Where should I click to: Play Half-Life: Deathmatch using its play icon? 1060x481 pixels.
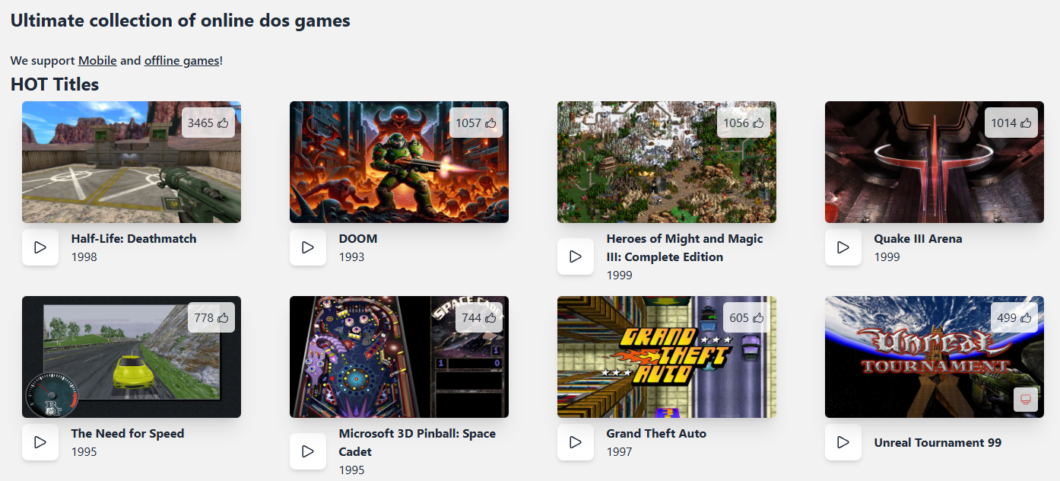(x=40, y=247)
